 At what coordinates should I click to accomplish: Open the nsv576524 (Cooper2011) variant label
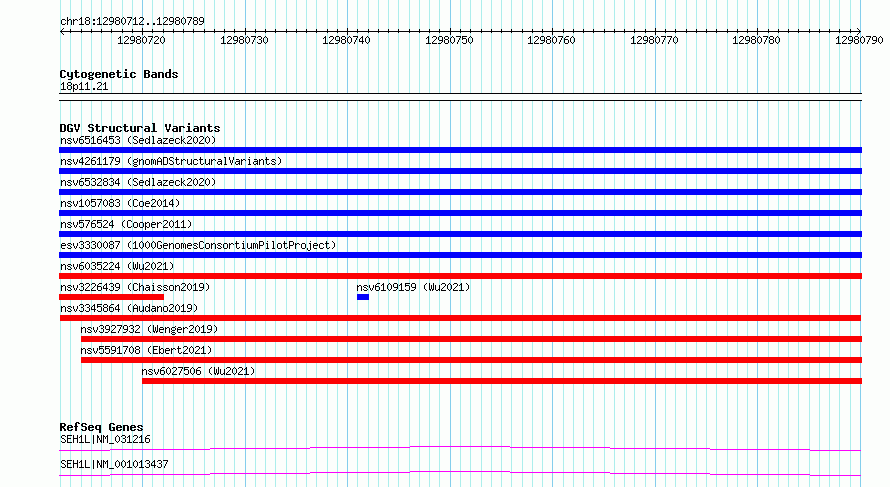point(126,224)
